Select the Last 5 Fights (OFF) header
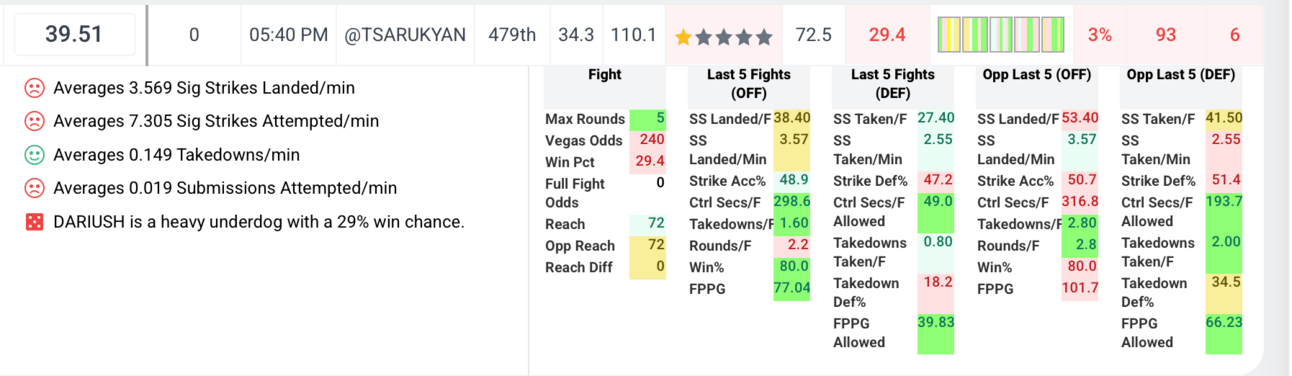The image size is (1292, 376). click(748, 84)
